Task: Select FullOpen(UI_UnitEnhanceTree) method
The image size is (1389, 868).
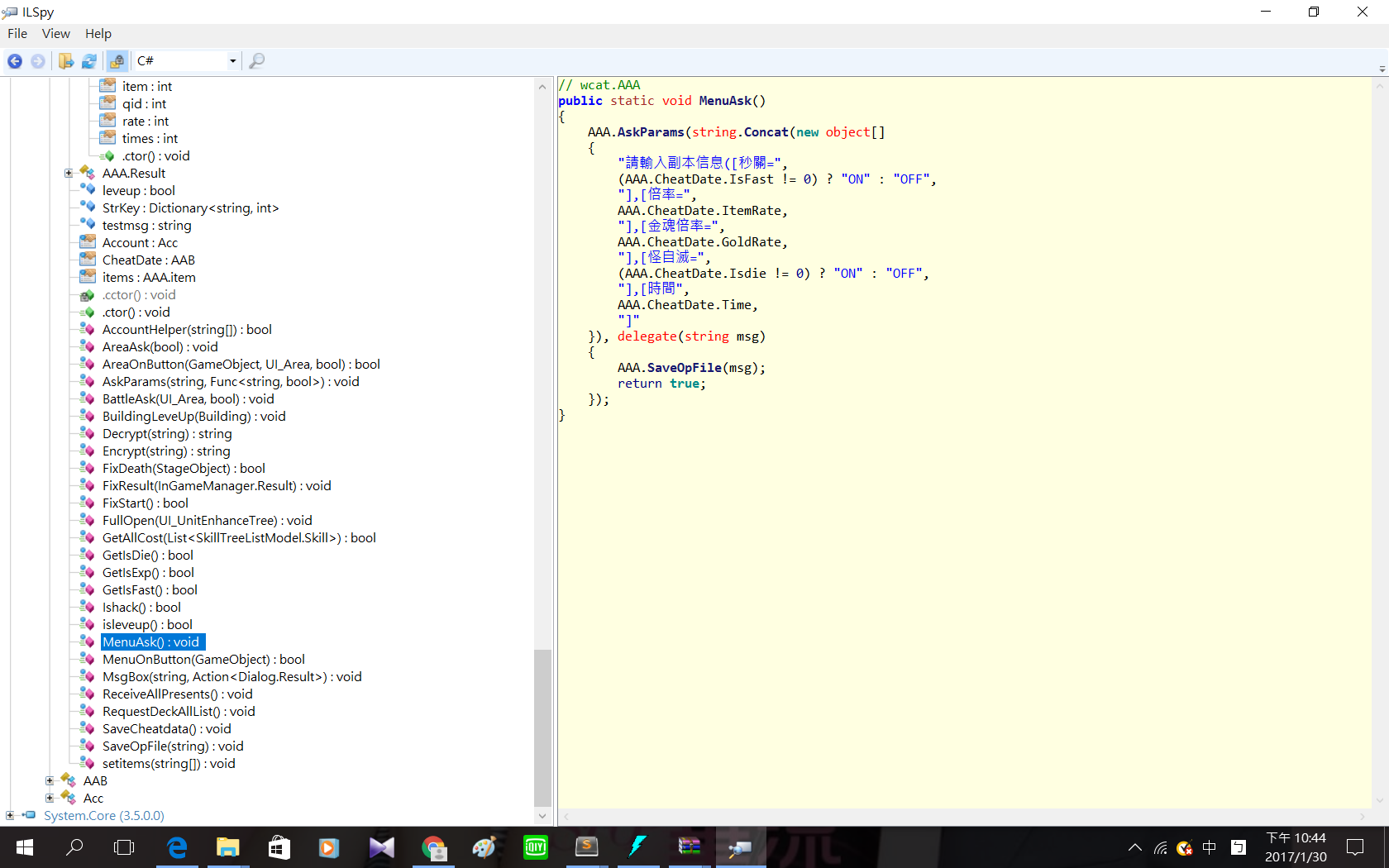Action: point(207,521)
